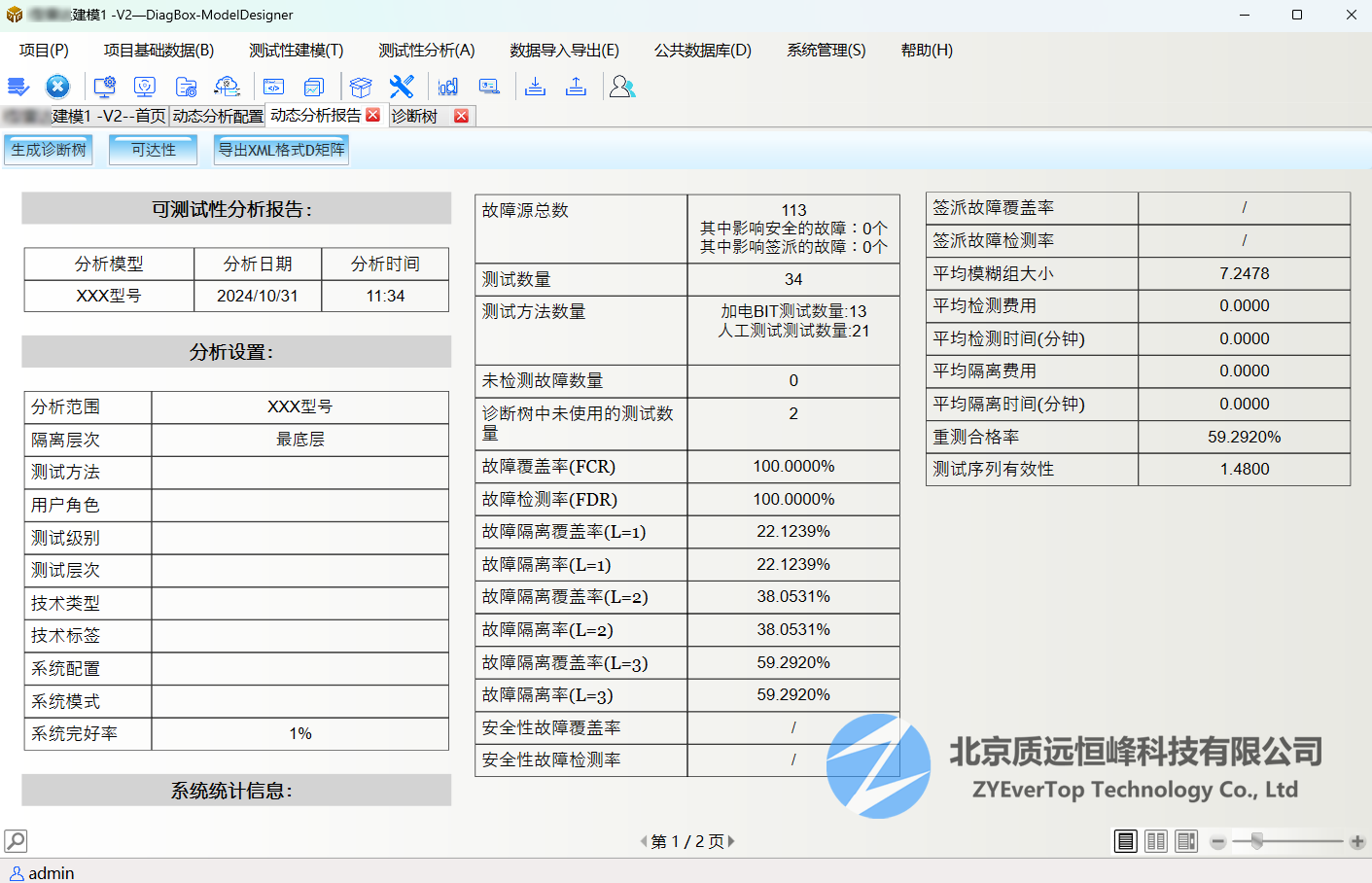Click the 第 1 / 2 页 page indicator
Viewport: 1372px width, 883px height.
687,841
